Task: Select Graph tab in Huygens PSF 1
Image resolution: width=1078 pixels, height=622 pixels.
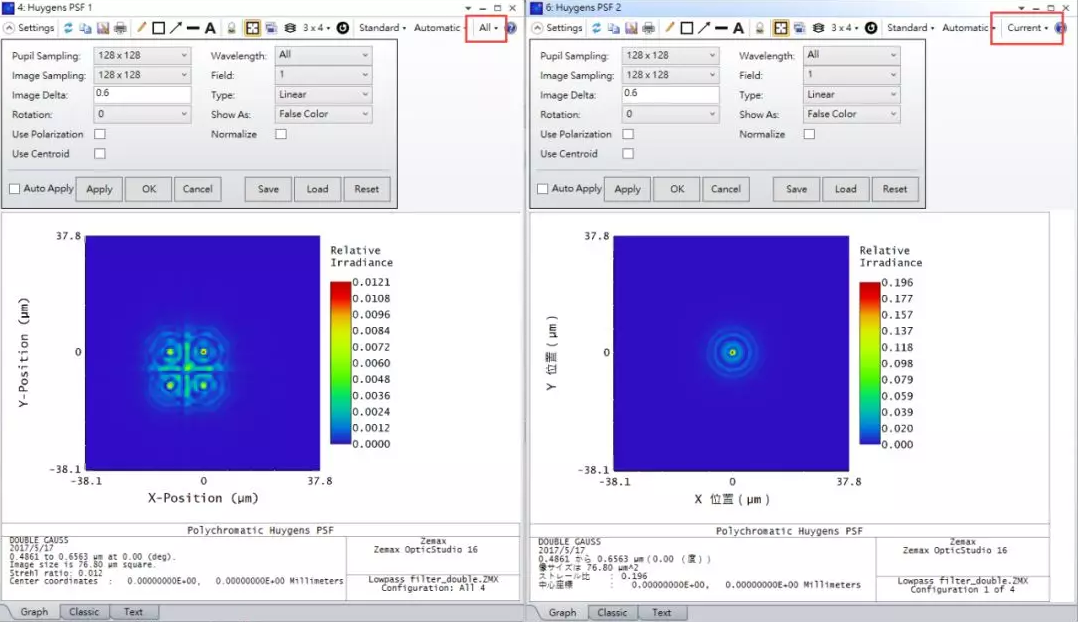Action: pyautogui.click(x=34, y=612)
